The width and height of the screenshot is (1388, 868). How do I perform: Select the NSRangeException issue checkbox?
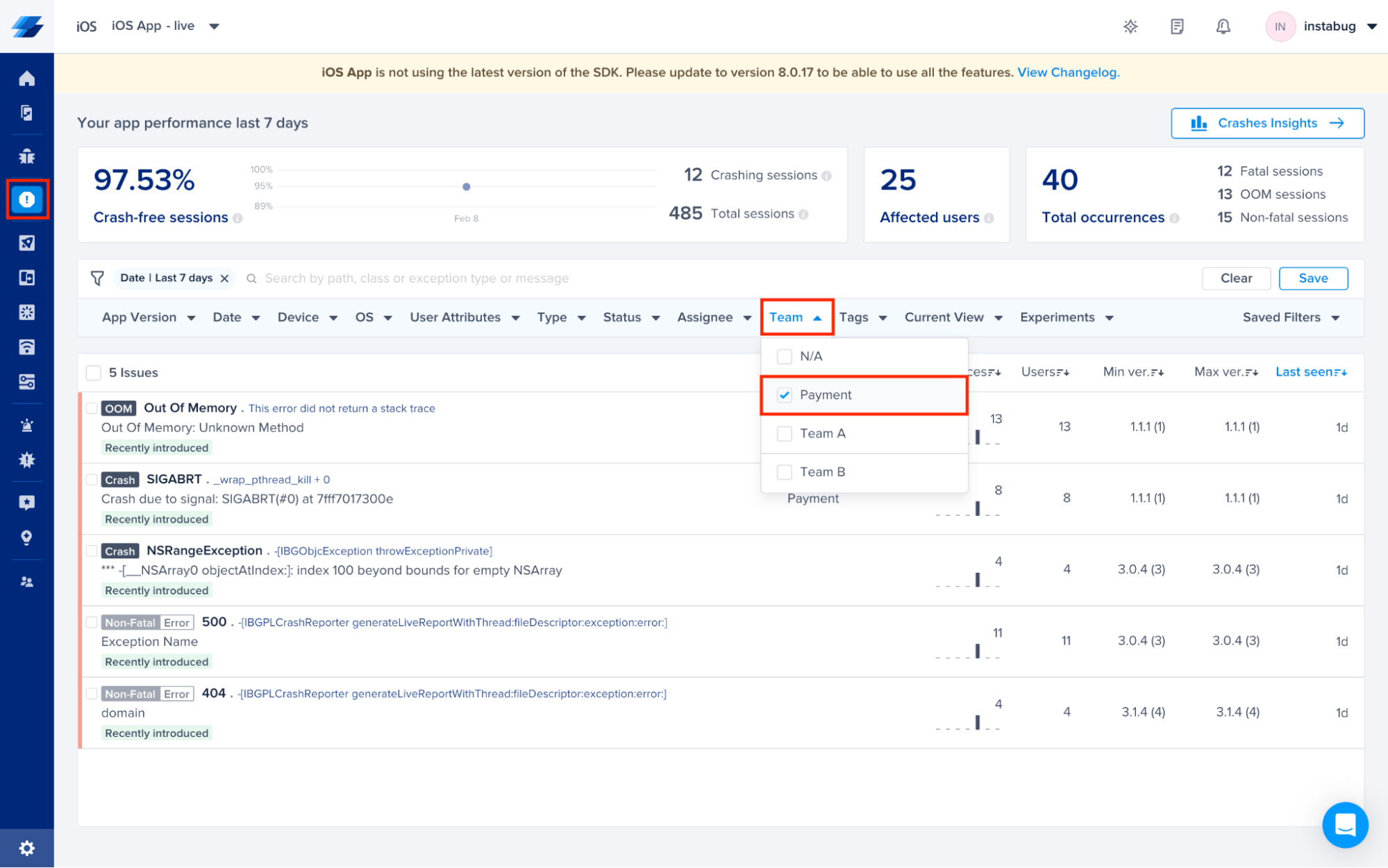click(x=91, y=551)
